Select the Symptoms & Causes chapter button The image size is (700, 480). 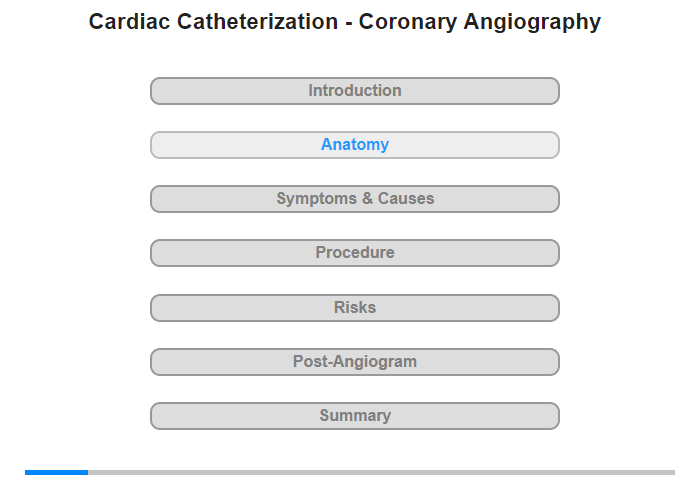(355, 199)
